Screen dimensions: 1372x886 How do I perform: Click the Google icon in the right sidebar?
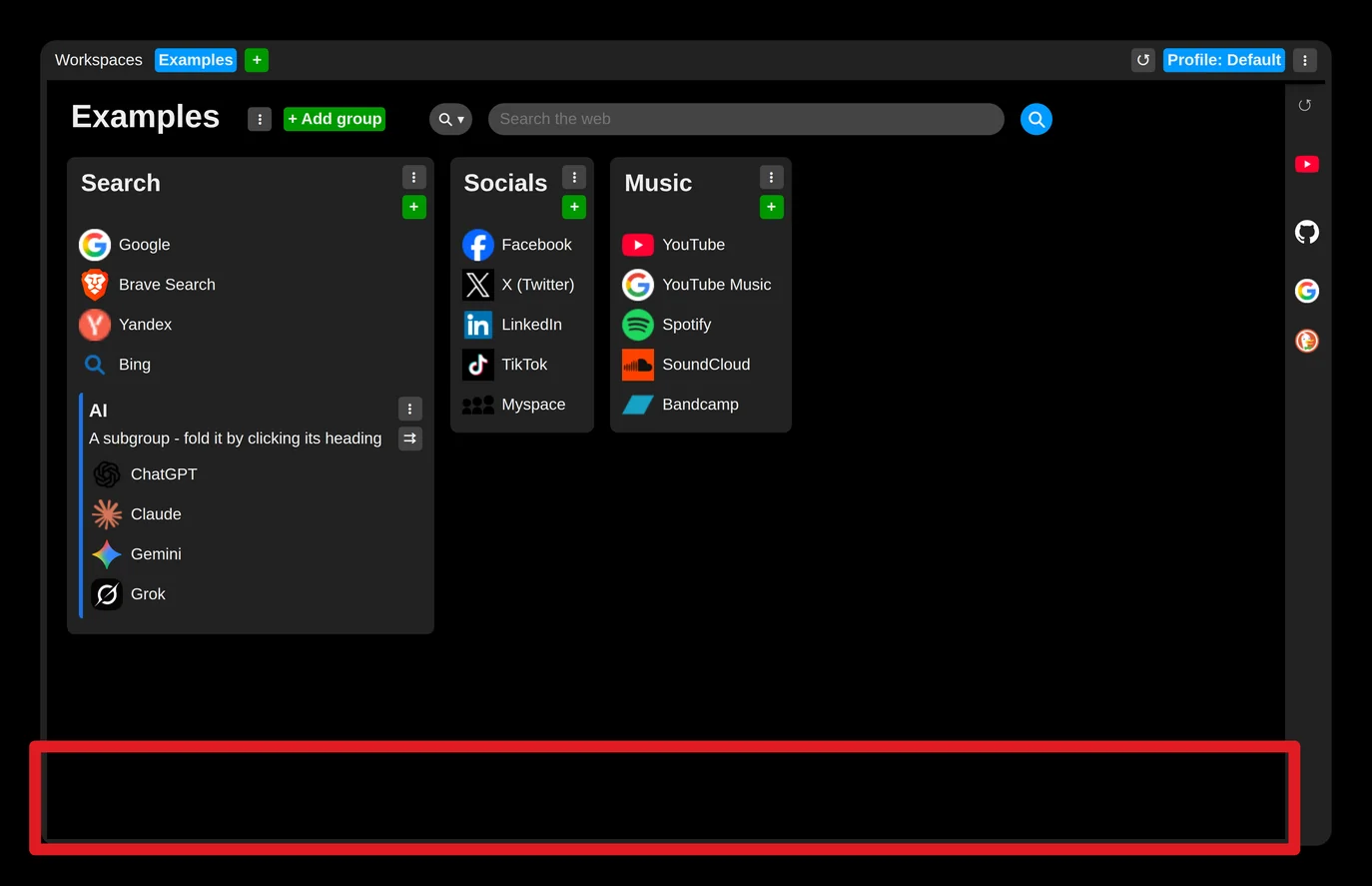click(x=1307, y=291)
